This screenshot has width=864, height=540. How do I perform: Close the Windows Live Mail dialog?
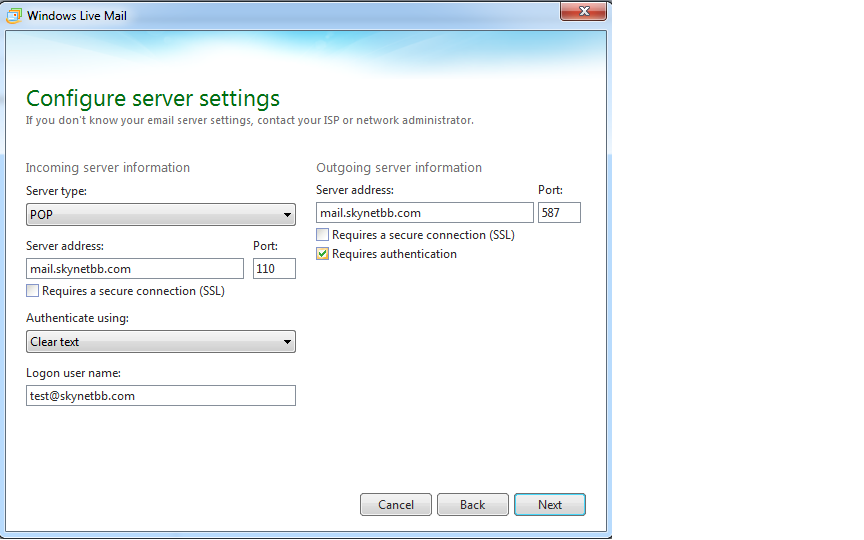tap(582, 13)
